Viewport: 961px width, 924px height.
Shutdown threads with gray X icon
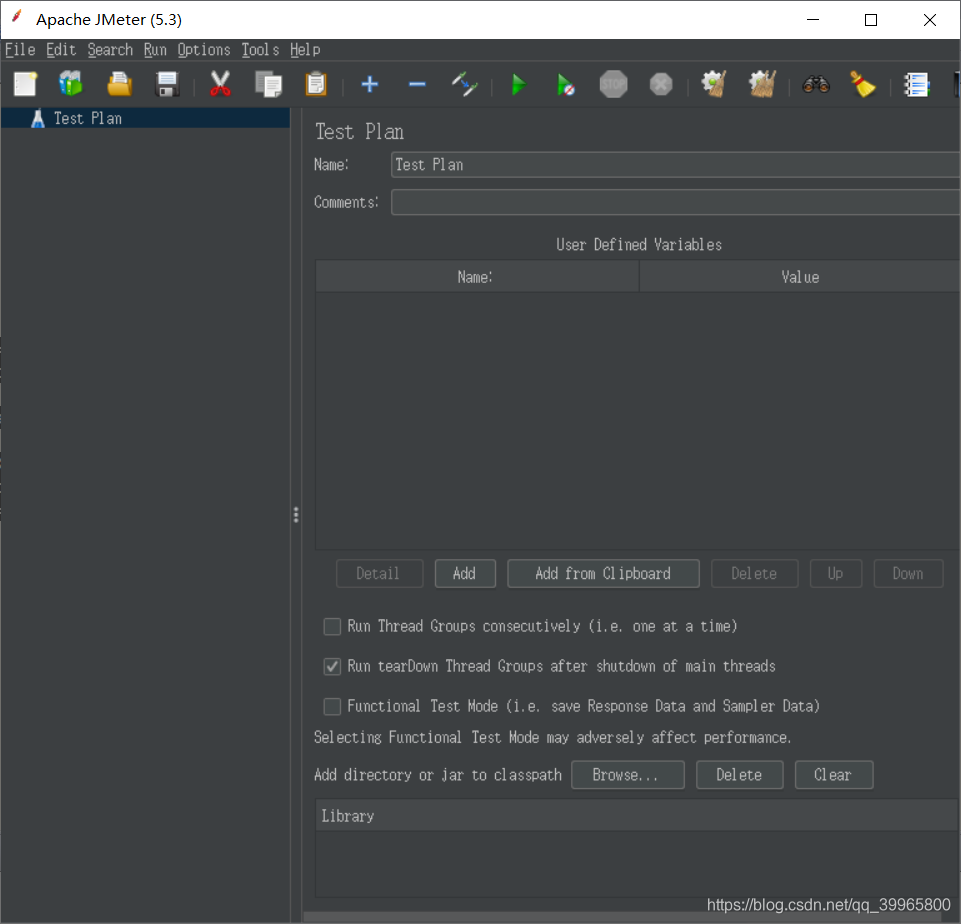point(661,84)
